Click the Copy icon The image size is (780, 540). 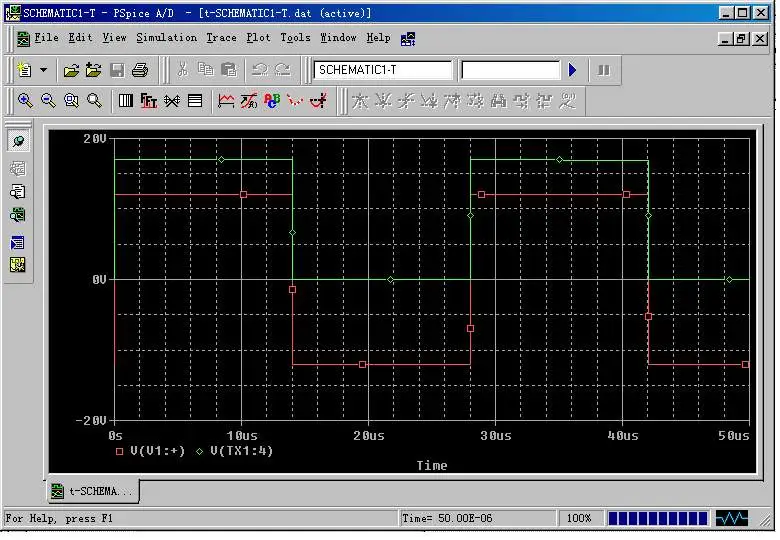[205, 69]
